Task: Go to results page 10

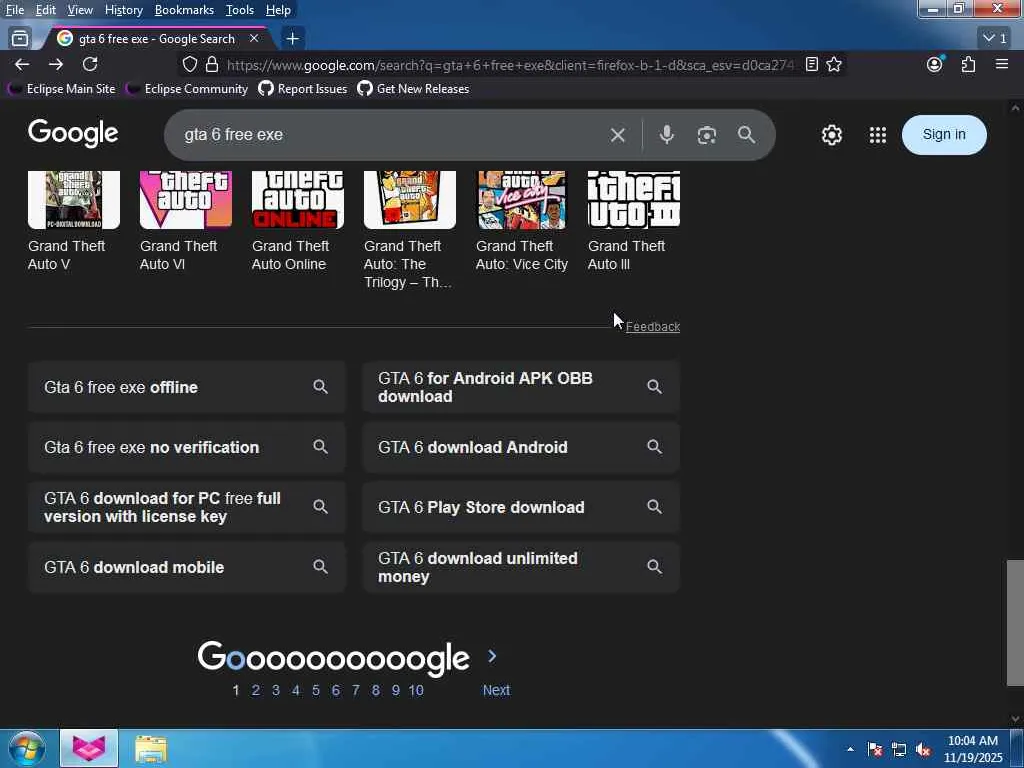Action: click(416, 690)
